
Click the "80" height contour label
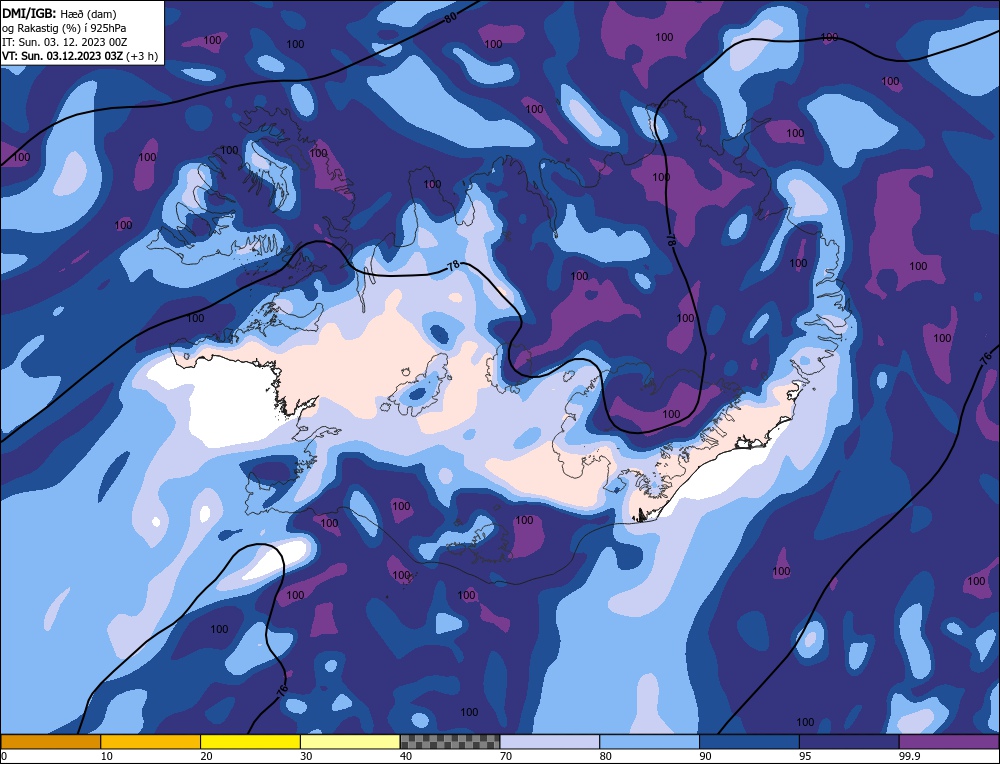click(x=451, y=17)
